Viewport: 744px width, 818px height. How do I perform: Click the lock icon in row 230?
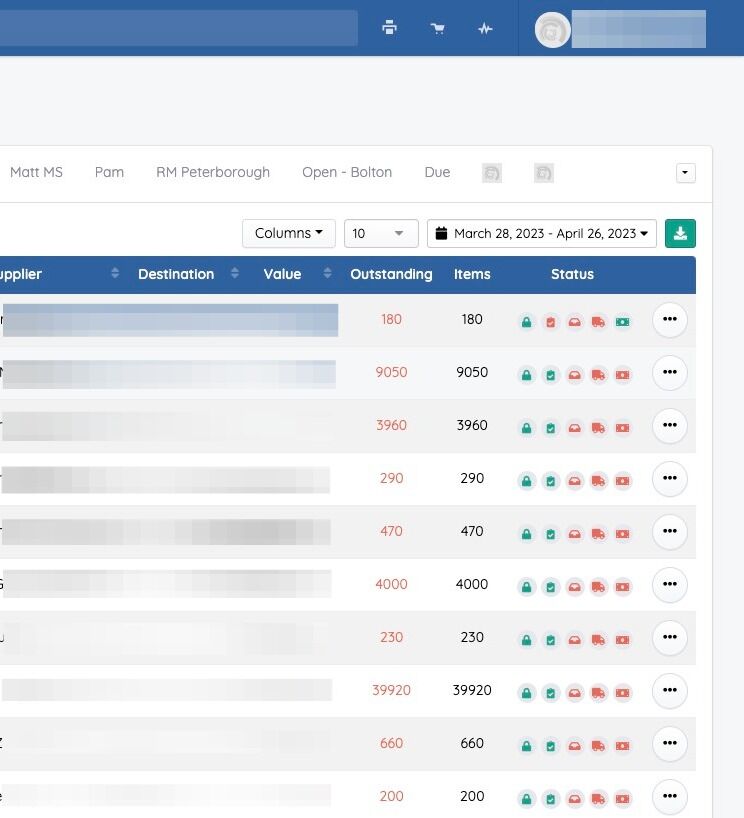[x=526, y=640]
